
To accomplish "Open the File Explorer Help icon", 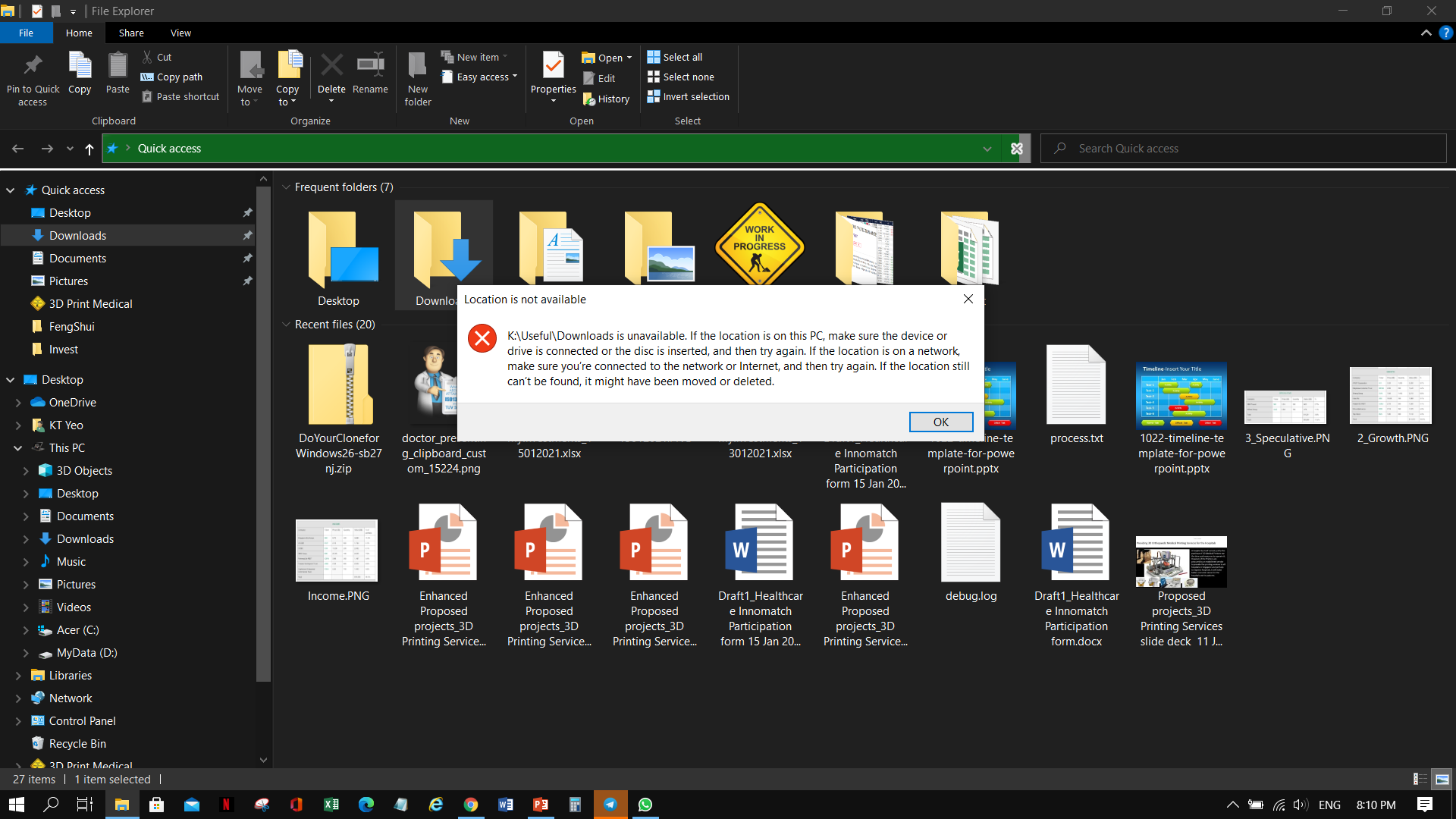I will click(1446, 33).
